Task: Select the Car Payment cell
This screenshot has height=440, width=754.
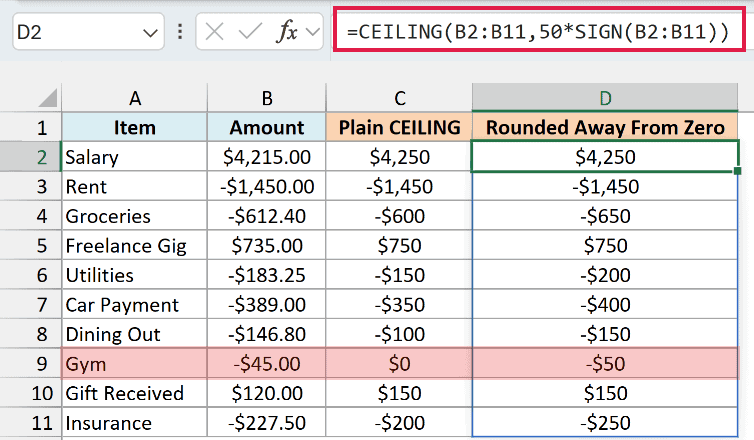Action: (135, 305)
